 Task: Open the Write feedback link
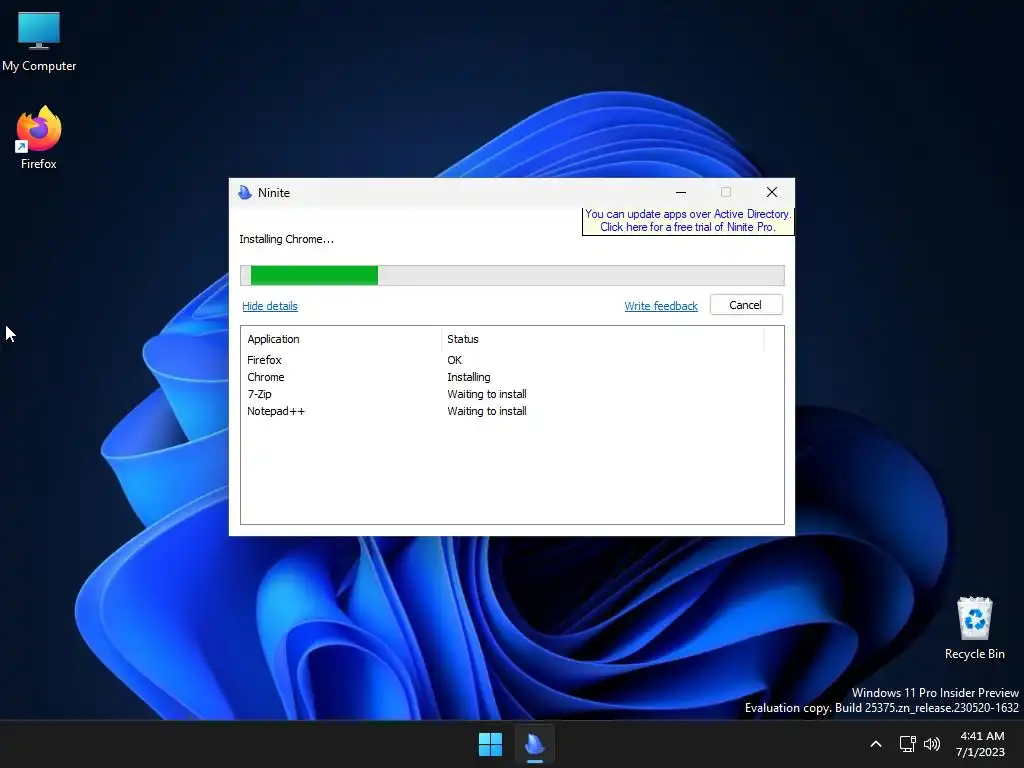[661, 306]
